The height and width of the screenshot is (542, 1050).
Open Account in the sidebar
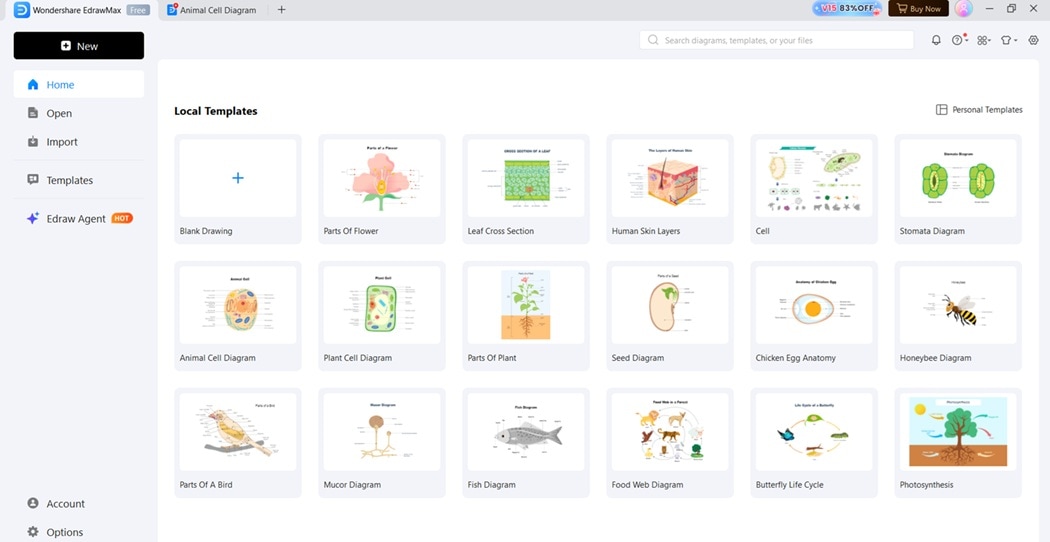[x=79, y=503]
